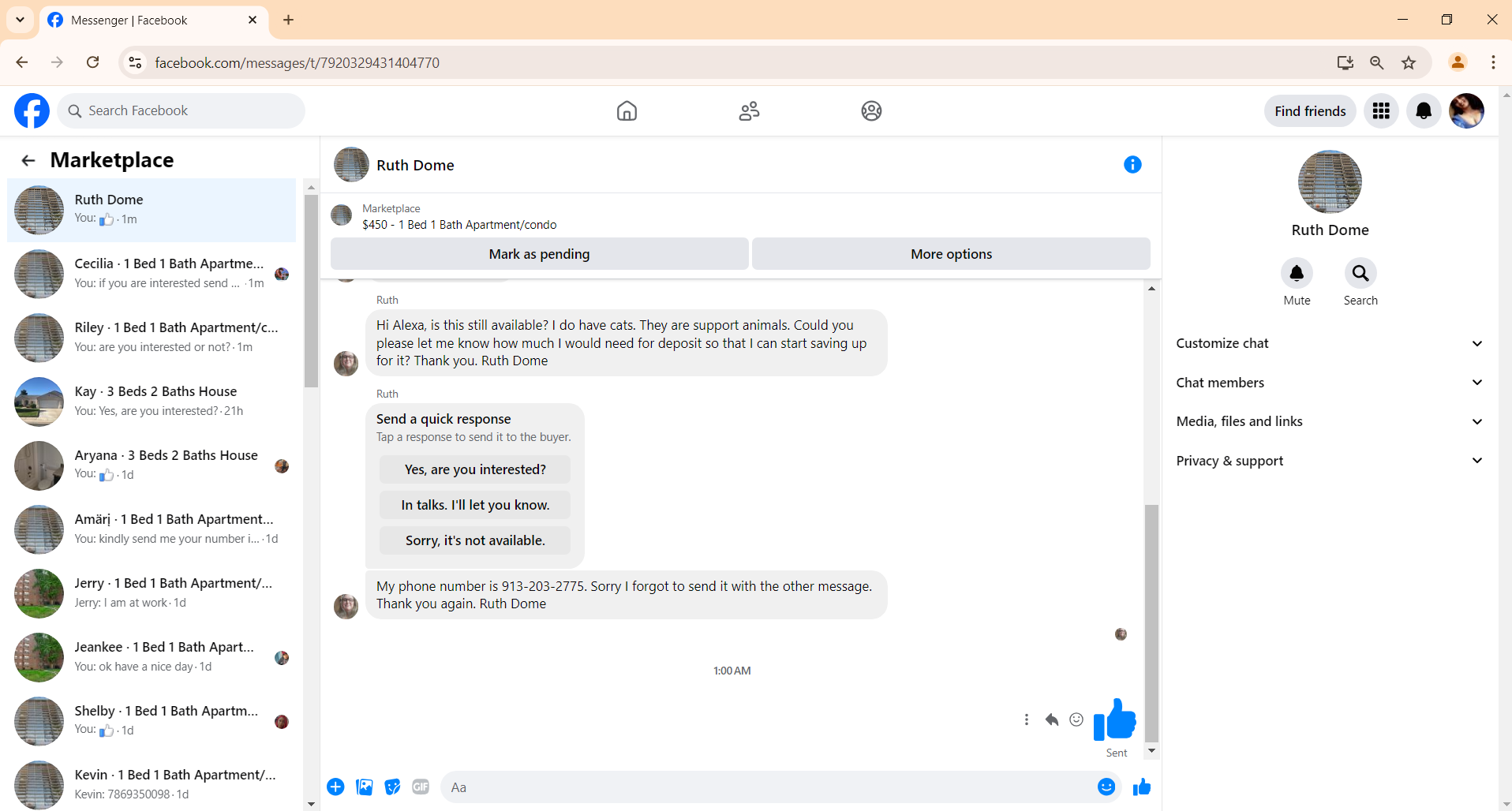The image size is (1512, 811).
Task: Open Riley's apartment conversation
Action: pyautogui.click(x=152, y=338)
